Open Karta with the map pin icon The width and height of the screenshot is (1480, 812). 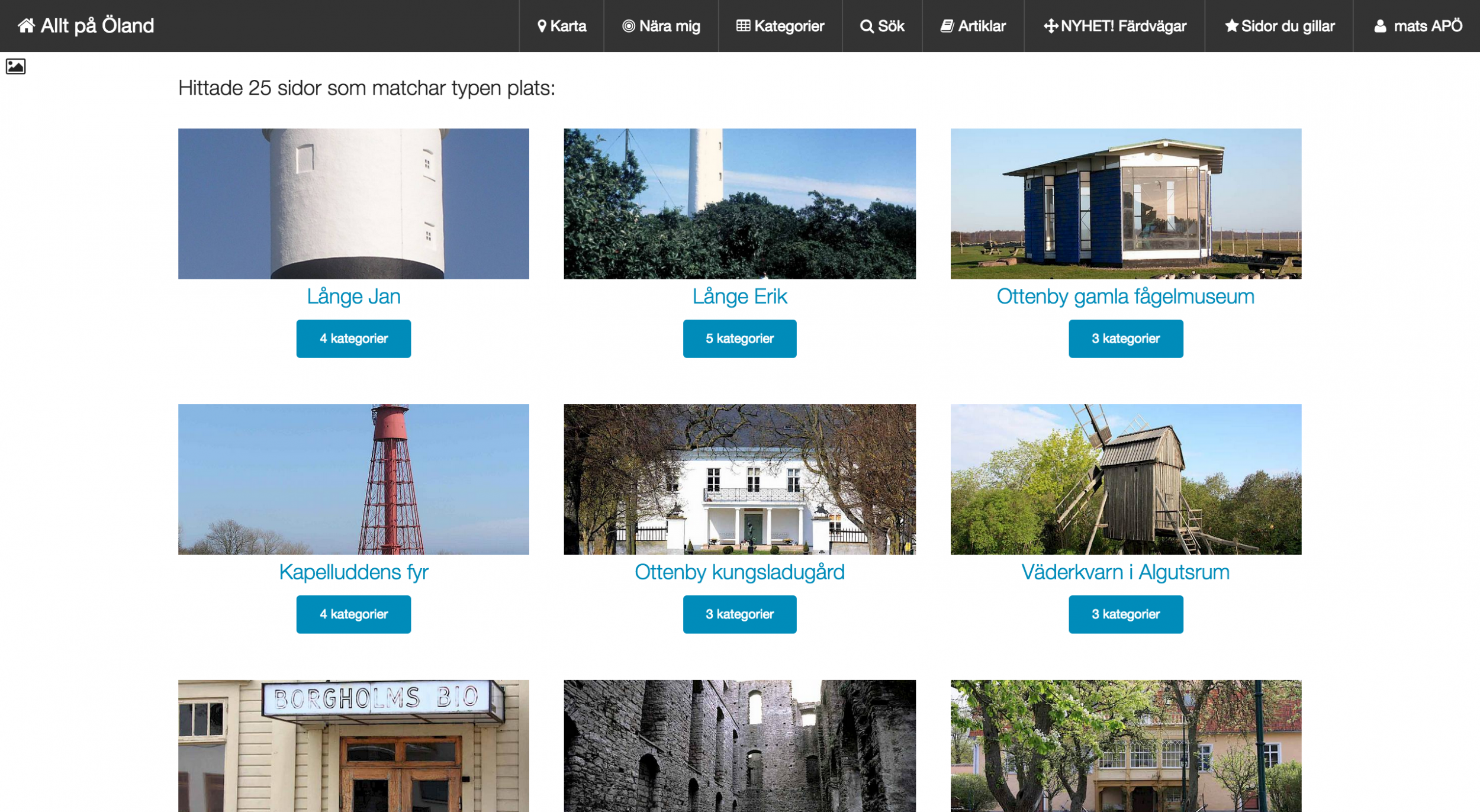542,26
